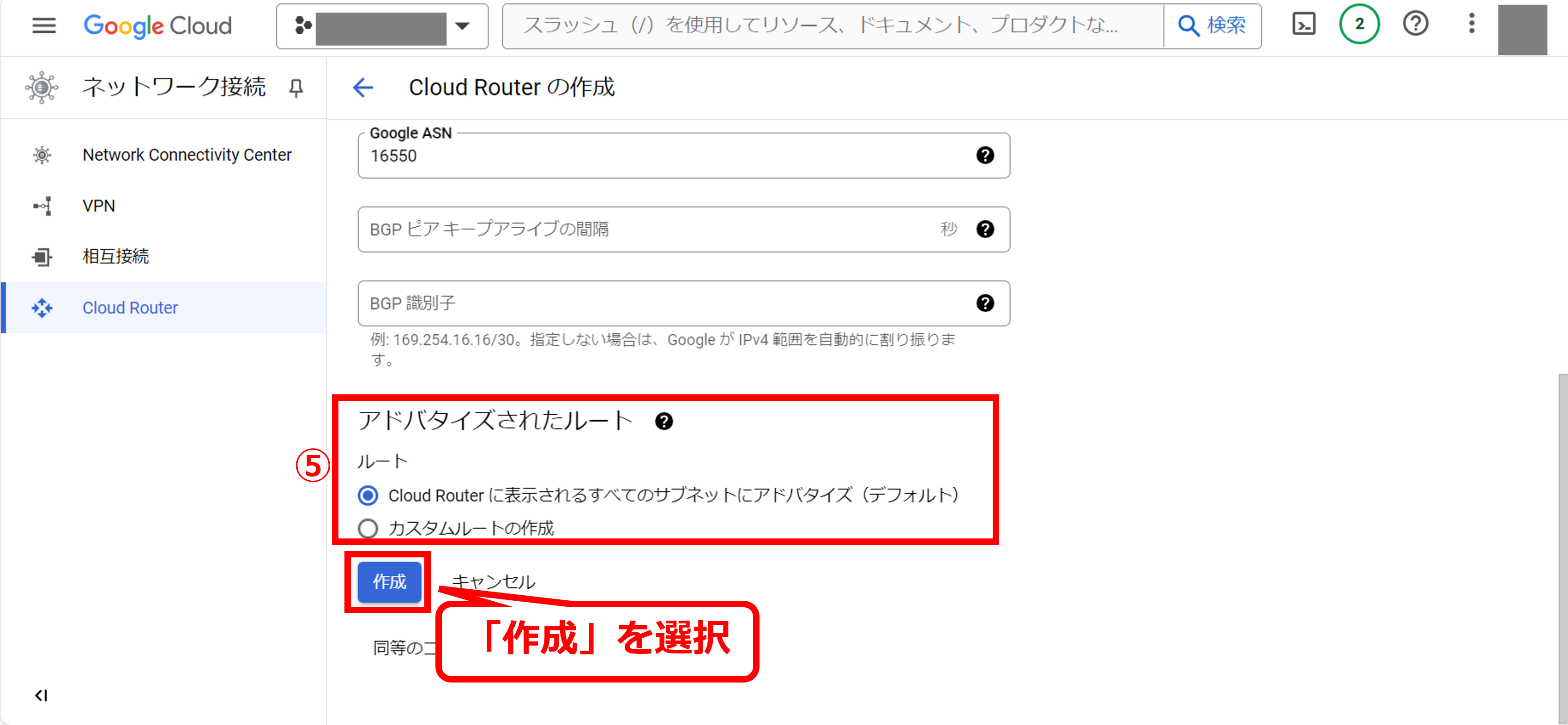Select カスタムルートの作成 radio option

[368, 528]
